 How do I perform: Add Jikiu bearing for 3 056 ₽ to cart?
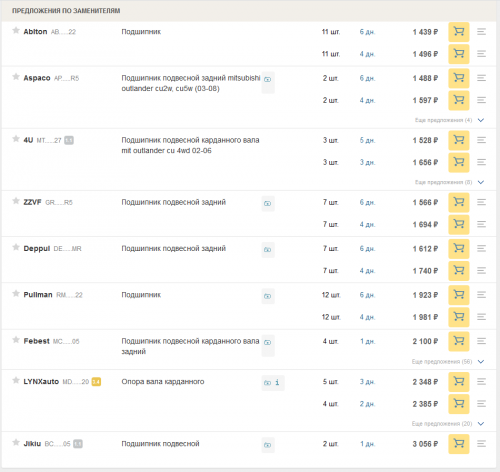(x=459, y=444)
